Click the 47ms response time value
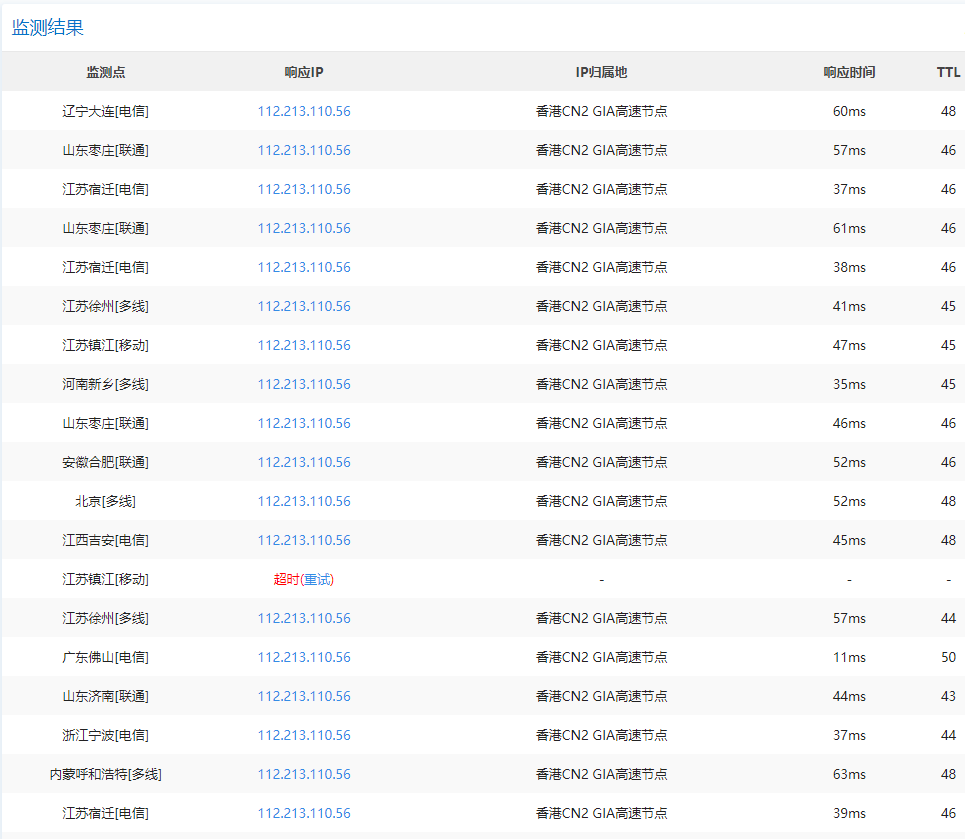The image size is (965, 839). [849, 345]
